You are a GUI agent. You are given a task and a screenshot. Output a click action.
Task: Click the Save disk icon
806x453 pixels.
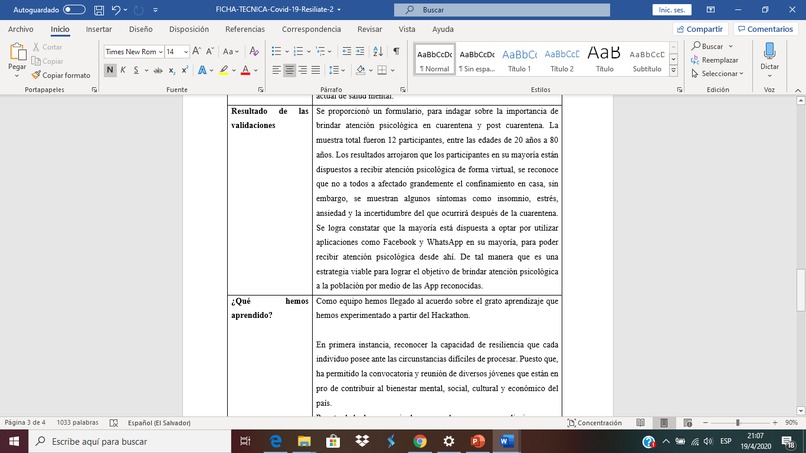click(99, 10)
